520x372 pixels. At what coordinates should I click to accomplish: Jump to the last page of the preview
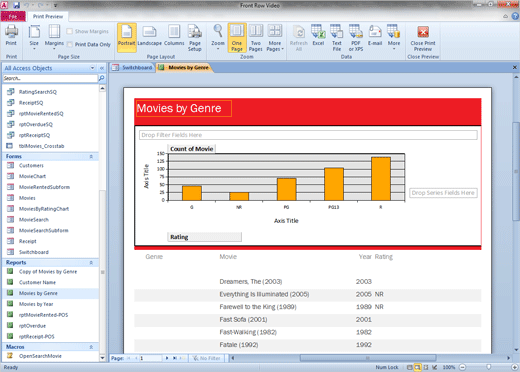coord(175,358)
